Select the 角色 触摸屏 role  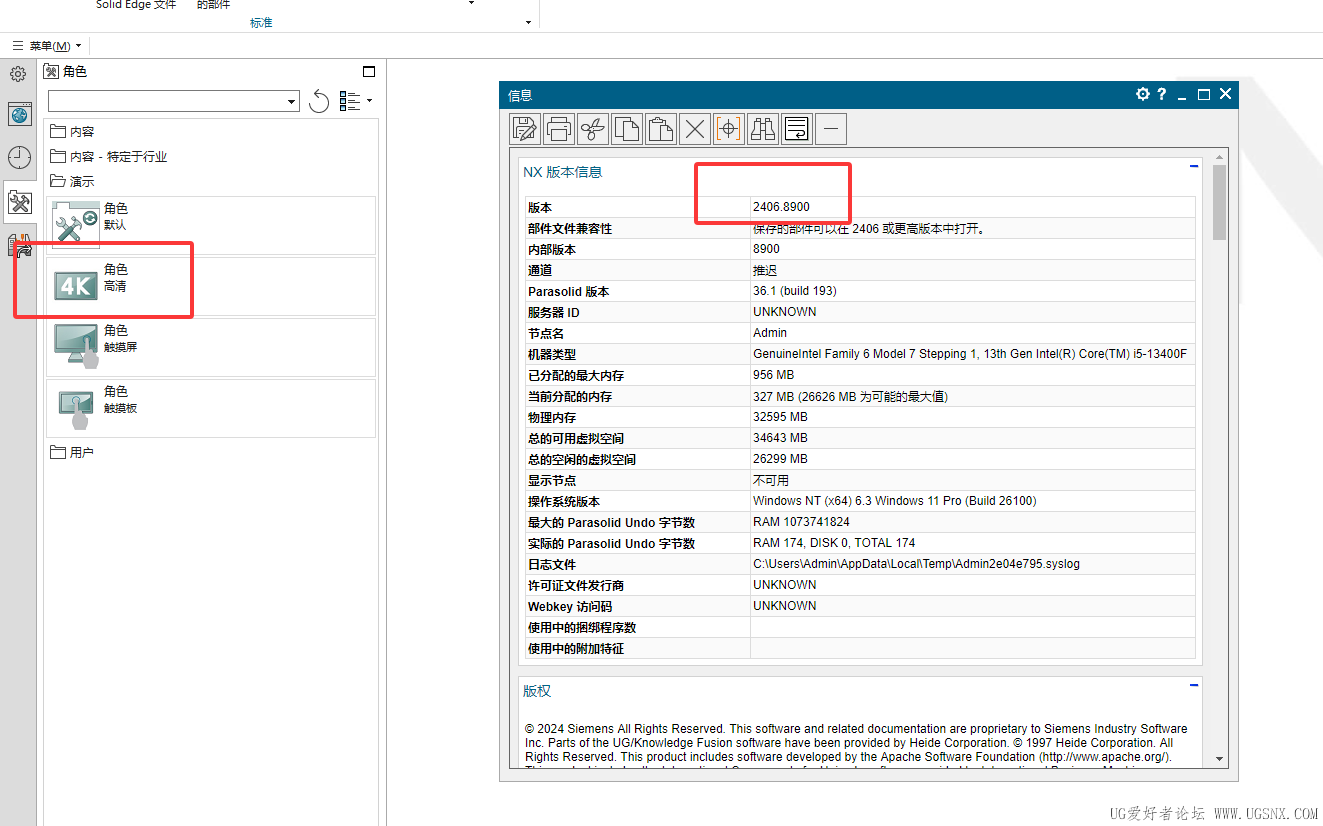[x=211, y=347]
